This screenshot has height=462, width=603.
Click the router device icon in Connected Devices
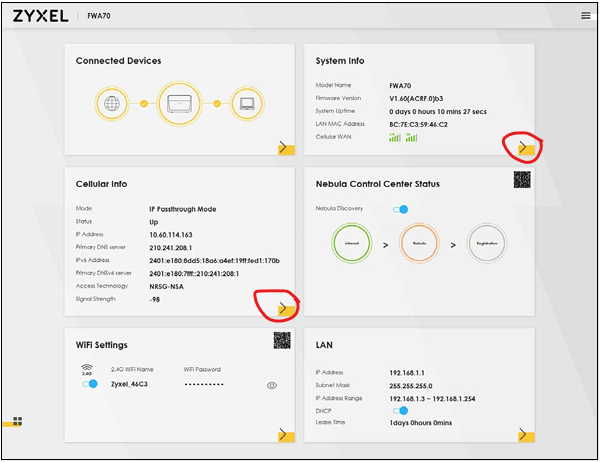point(179,103)
